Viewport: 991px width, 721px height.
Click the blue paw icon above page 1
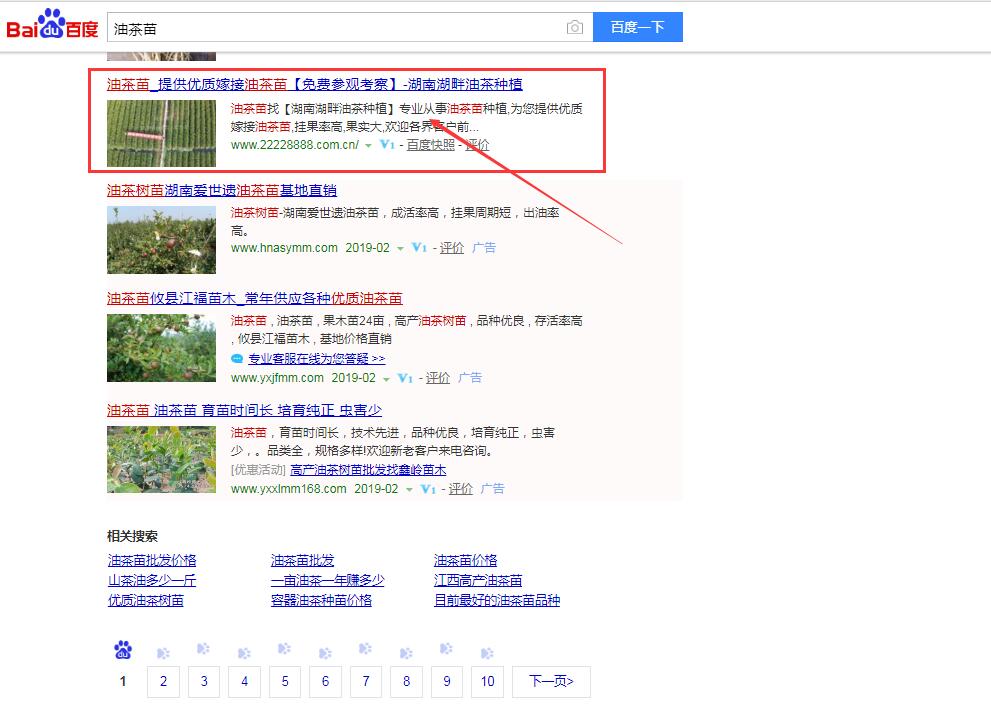pos(123,651)
